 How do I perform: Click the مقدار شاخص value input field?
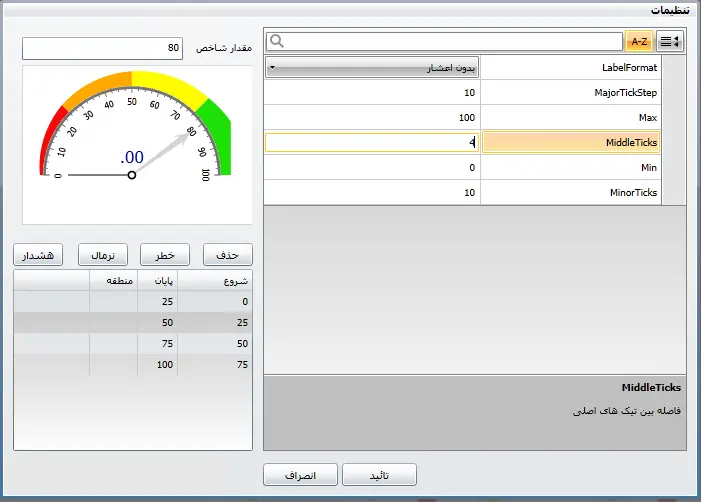(102, 48)
